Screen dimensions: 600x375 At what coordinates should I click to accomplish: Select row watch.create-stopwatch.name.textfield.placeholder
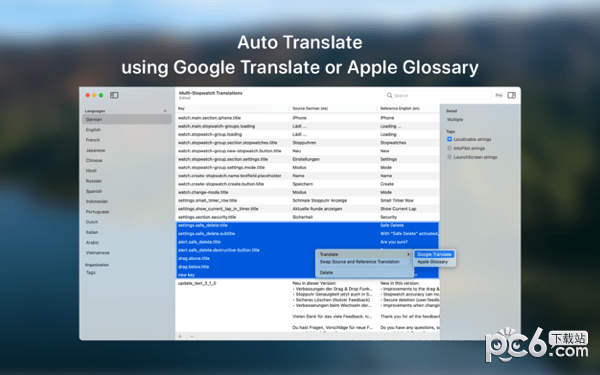tap(308, 176)
